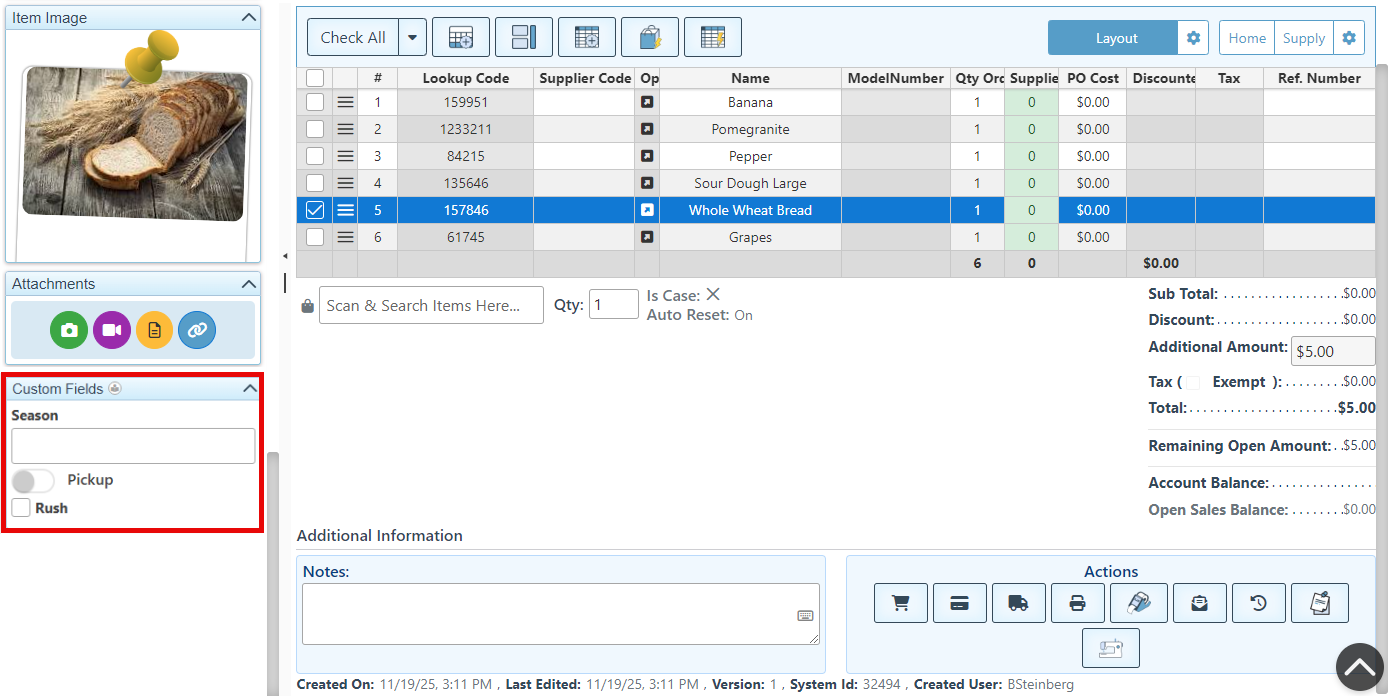The image size is (1388, 696).
Task: Add a video attachment with purple icon
Action: [x=112, y=330]
